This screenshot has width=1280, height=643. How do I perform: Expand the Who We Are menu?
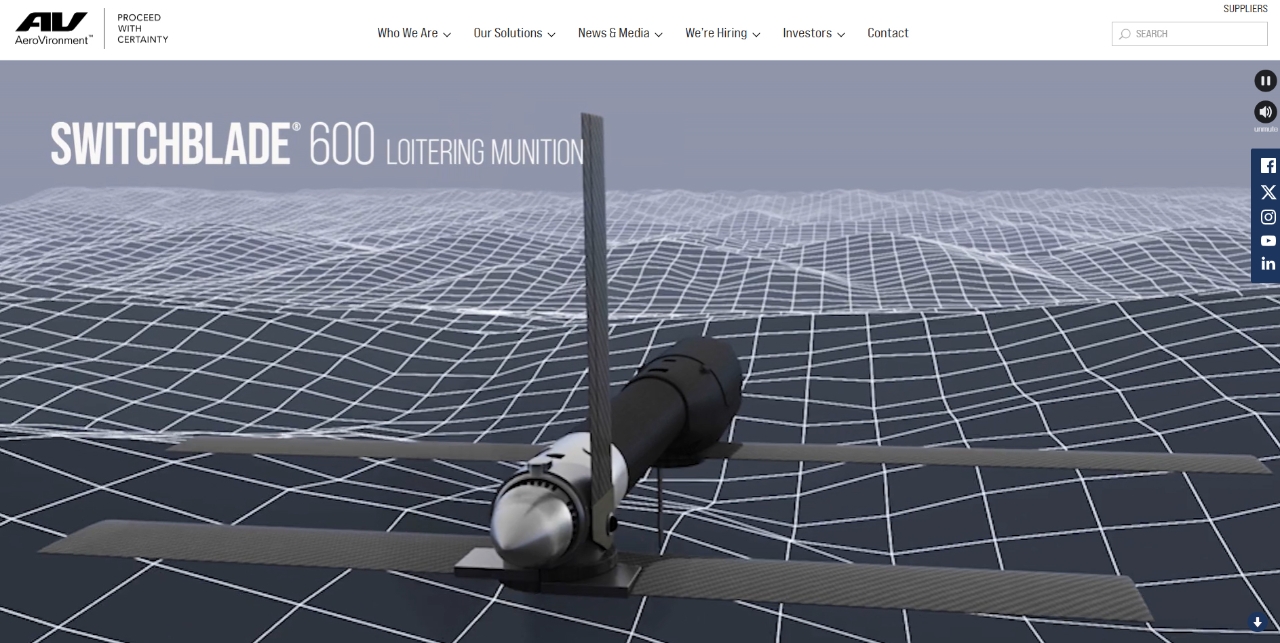(x=414, y=33)
